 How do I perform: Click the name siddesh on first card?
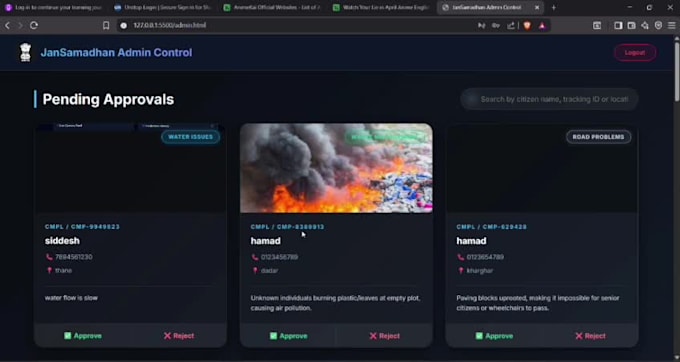[x=62, y=241]
